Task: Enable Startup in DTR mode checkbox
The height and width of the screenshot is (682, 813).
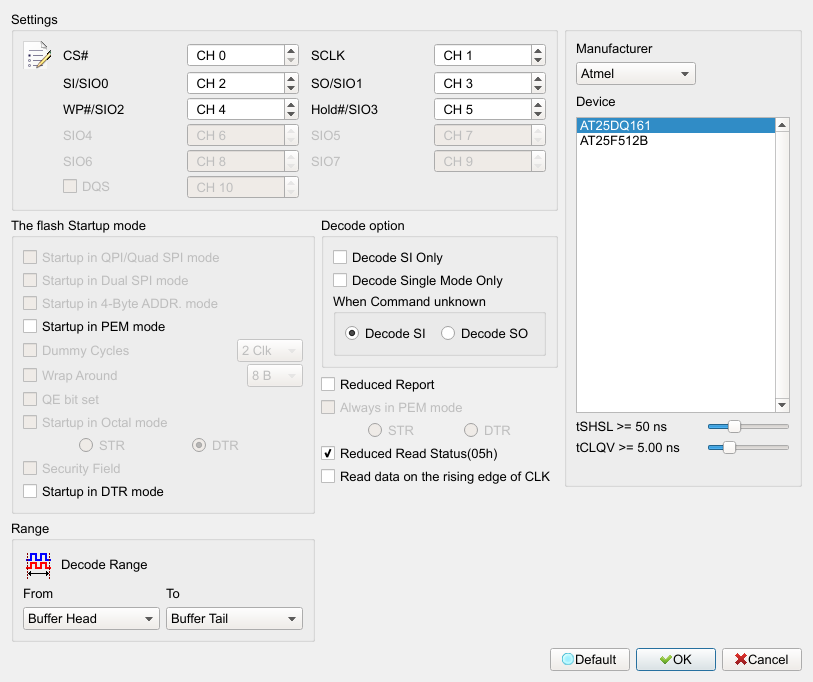Action: tap(30, 491)
